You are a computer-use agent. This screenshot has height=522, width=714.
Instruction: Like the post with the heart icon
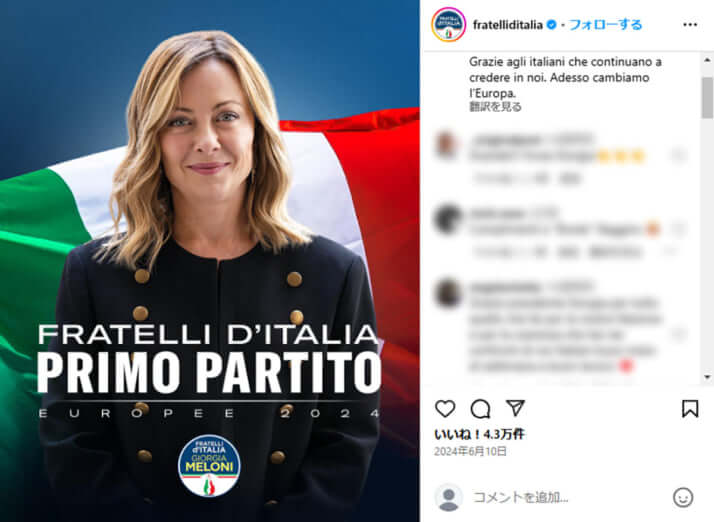(445, 409)
